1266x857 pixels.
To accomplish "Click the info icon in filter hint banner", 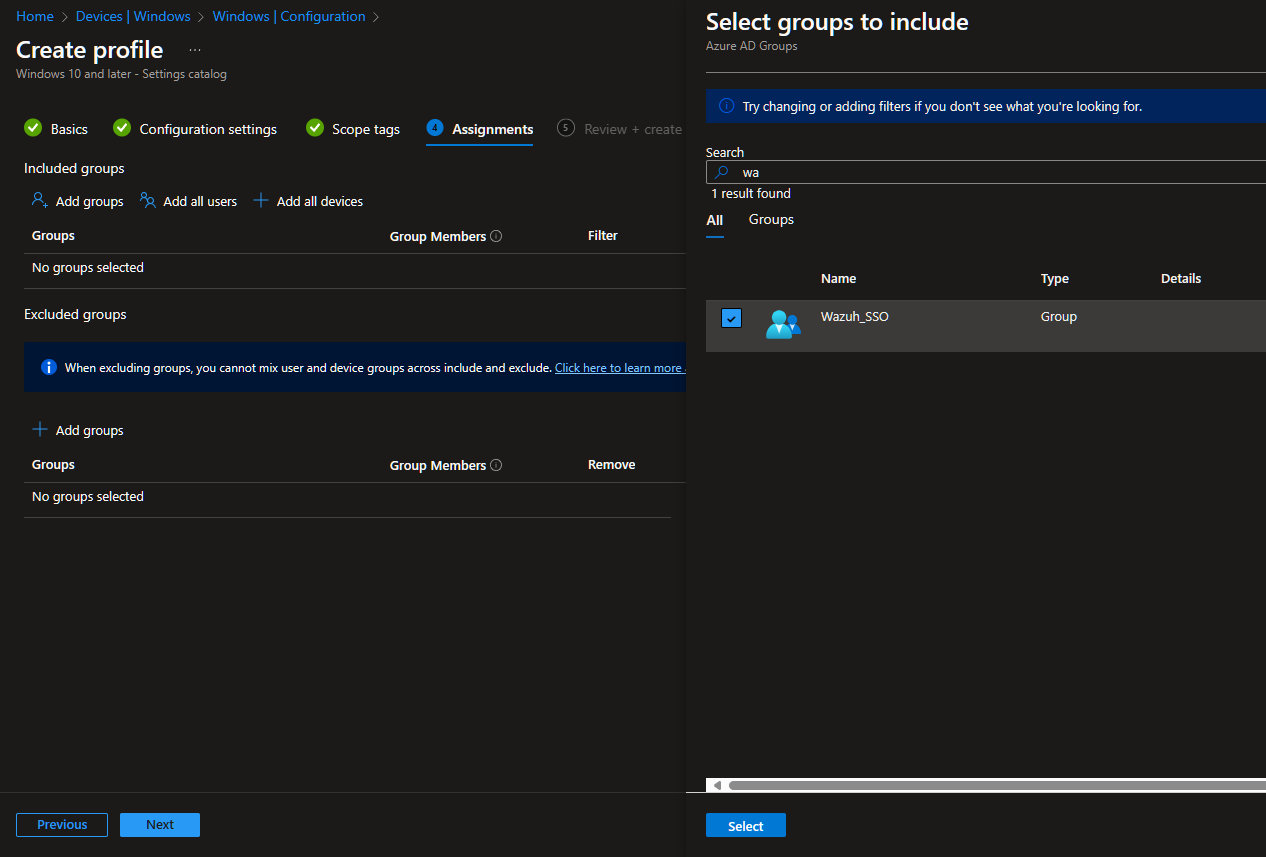I will pos(727,106).
